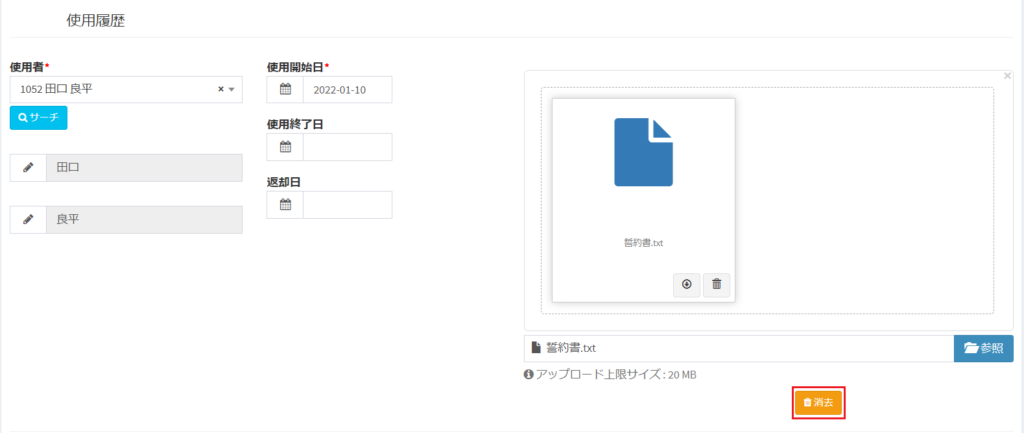
Task: Click the 参照 browse button
Action: [984, 348]
